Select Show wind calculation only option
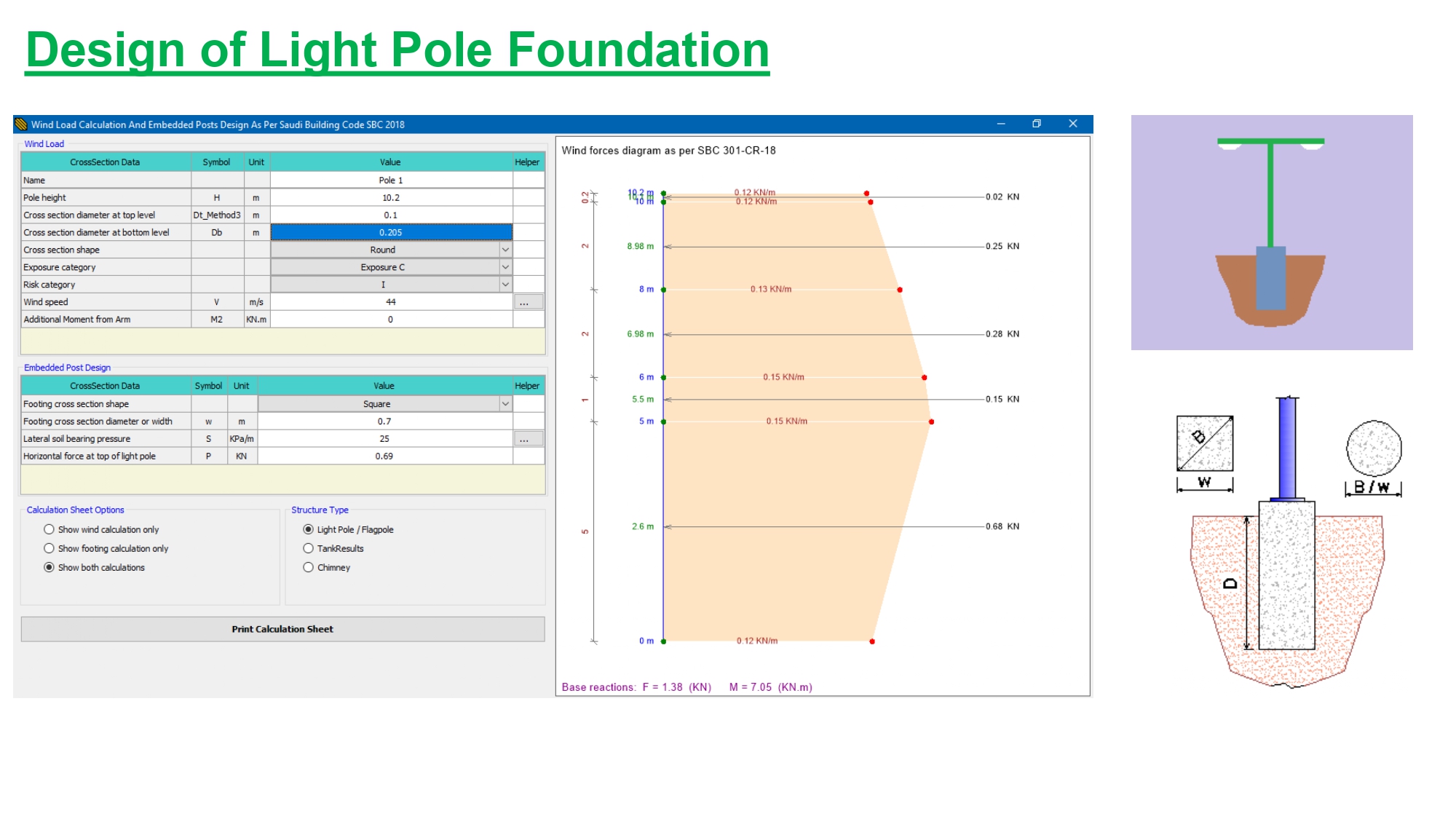Screen dimensions: 1456x819 click(50, 529)
